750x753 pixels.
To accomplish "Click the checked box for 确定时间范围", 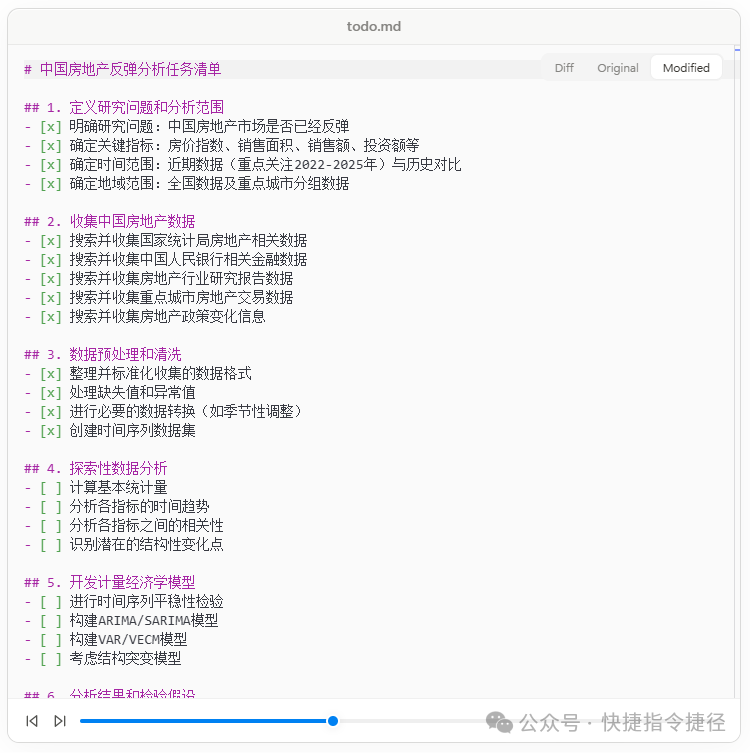I will (51, 165).
